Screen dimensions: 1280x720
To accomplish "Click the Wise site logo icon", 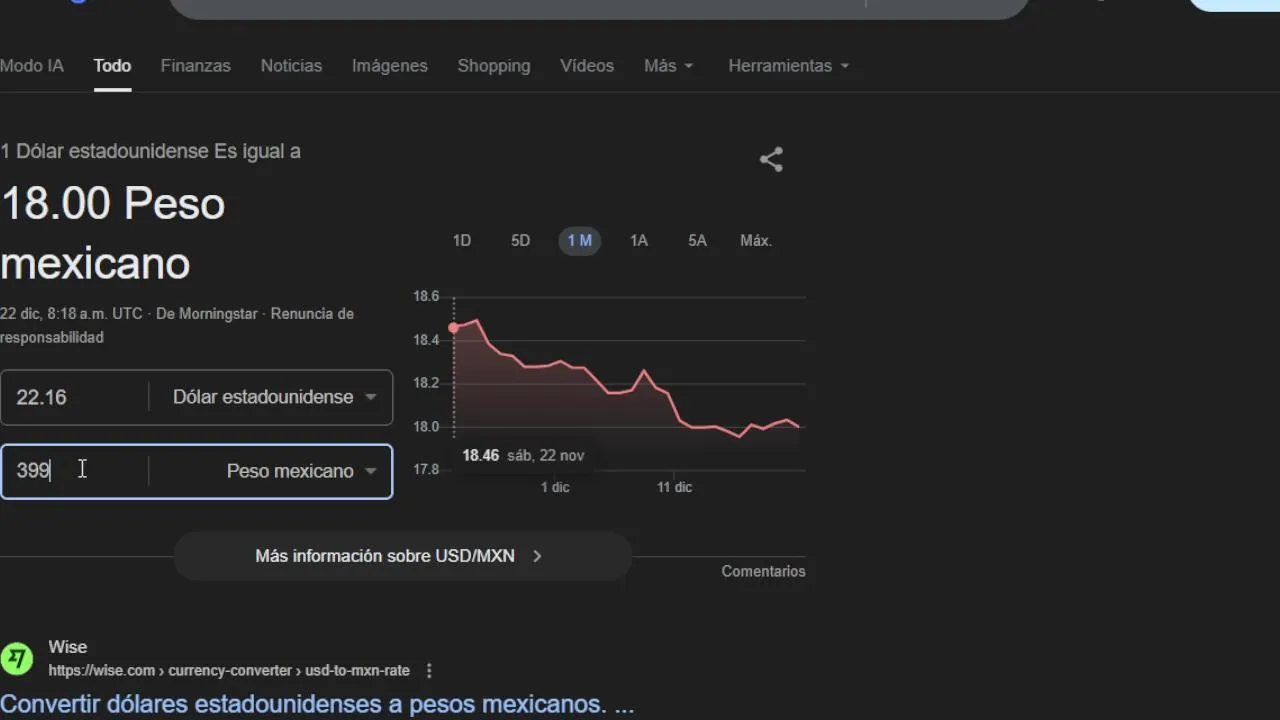I will 16,659.
